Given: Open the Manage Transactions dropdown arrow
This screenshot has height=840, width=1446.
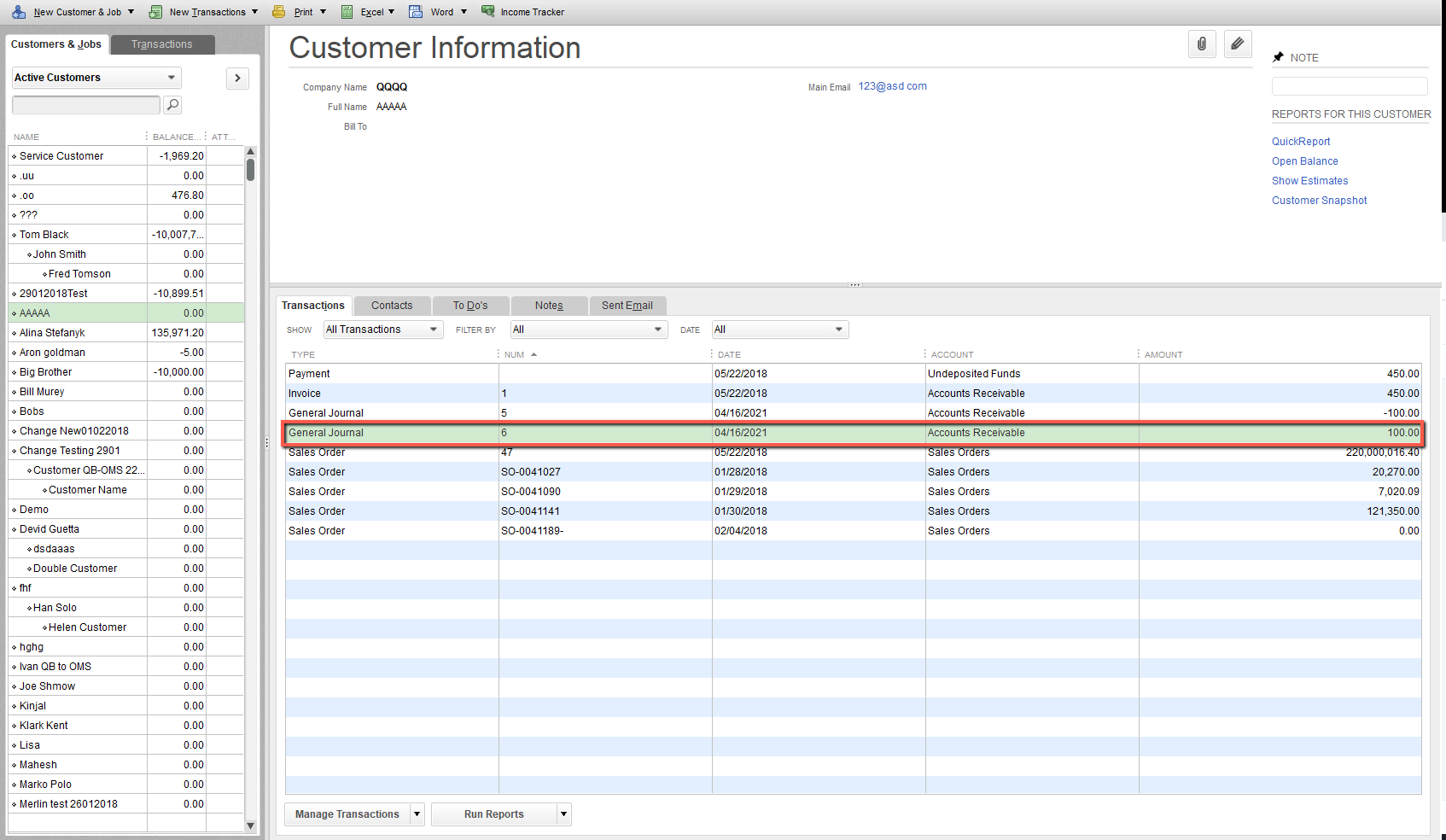Looking at the screenshot, I should click(x=417, y=814).
